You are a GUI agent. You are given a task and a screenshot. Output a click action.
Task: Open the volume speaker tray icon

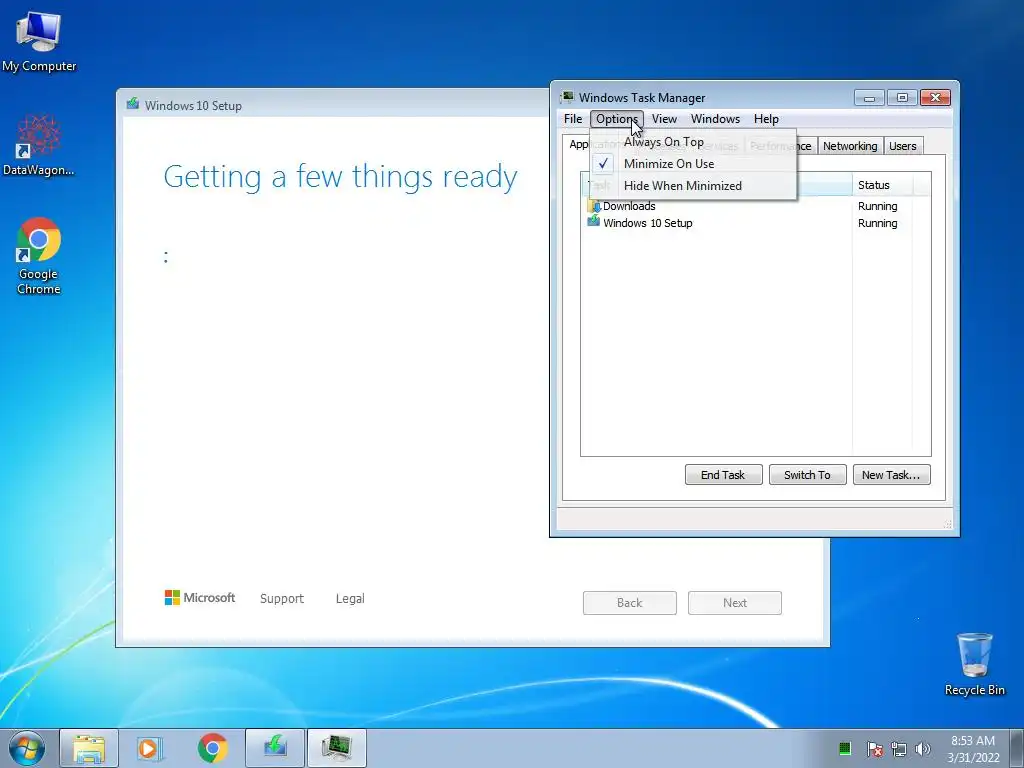(923, 748)
